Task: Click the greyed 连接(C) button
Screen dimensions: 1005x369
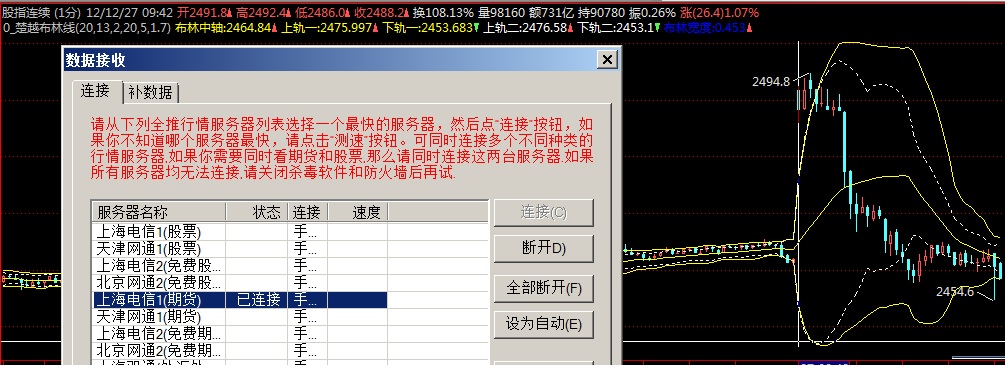Action: pos(544,213)
